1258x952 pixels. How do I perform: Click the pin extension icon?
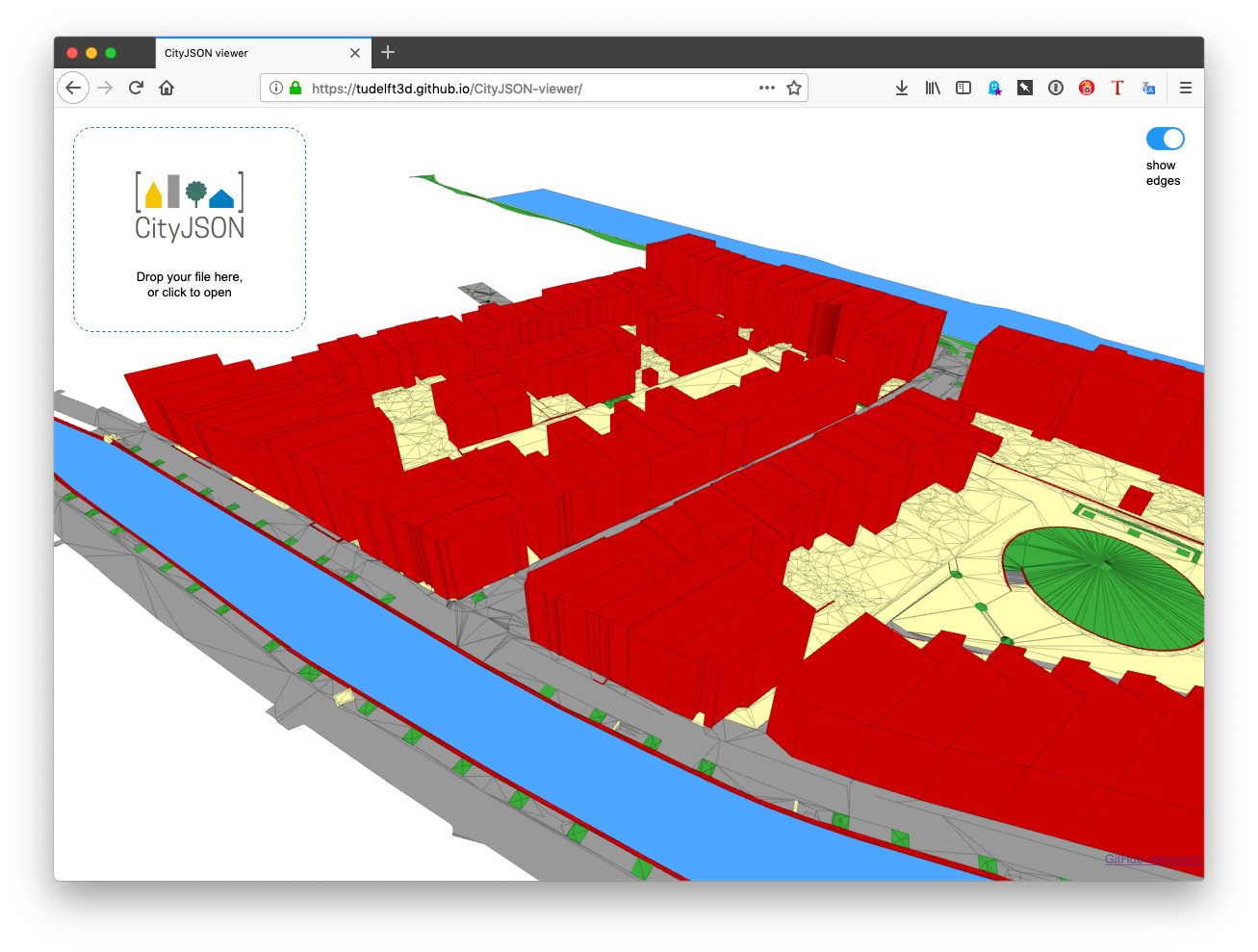(x=1025, y=88)
